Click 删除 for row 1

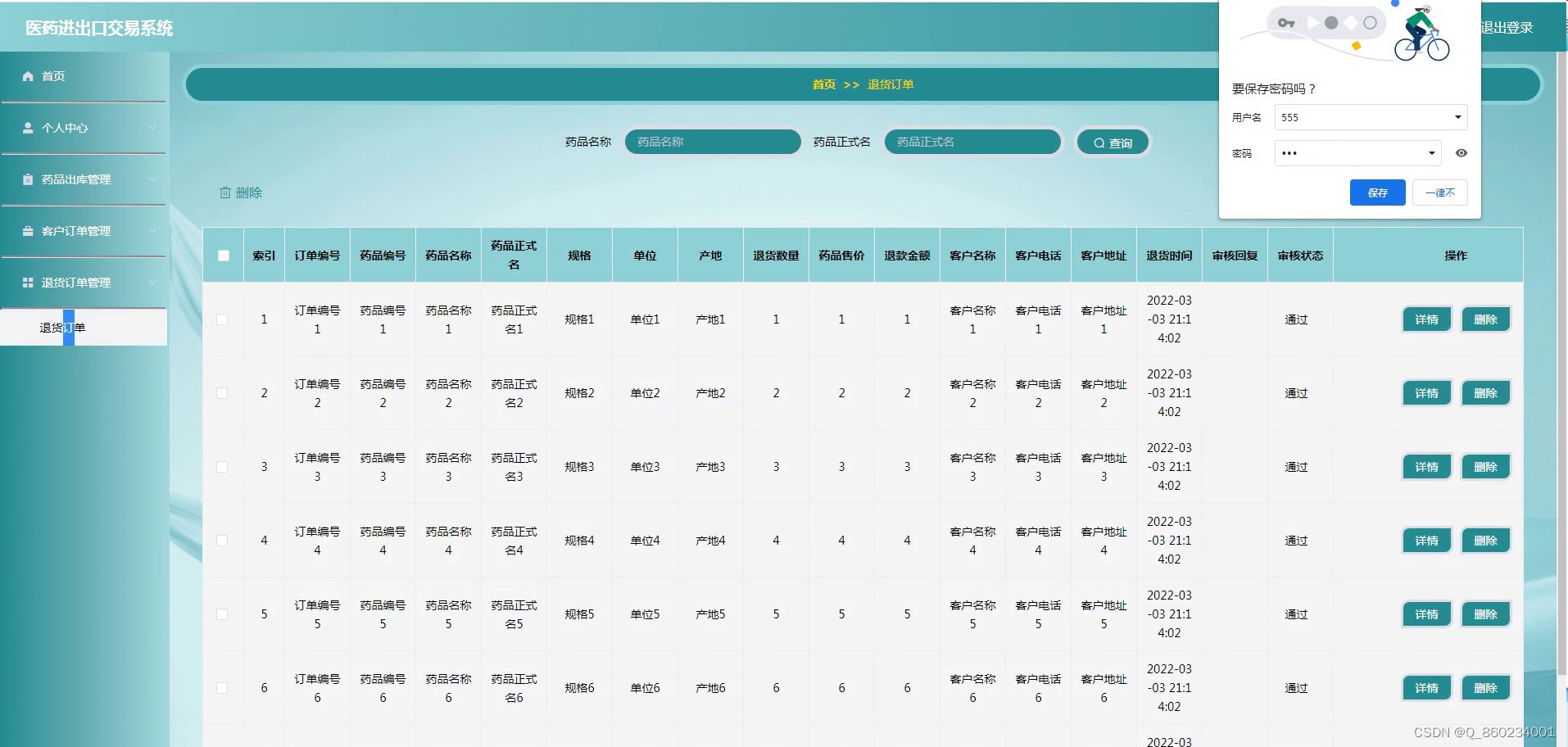coord(1485,319)
